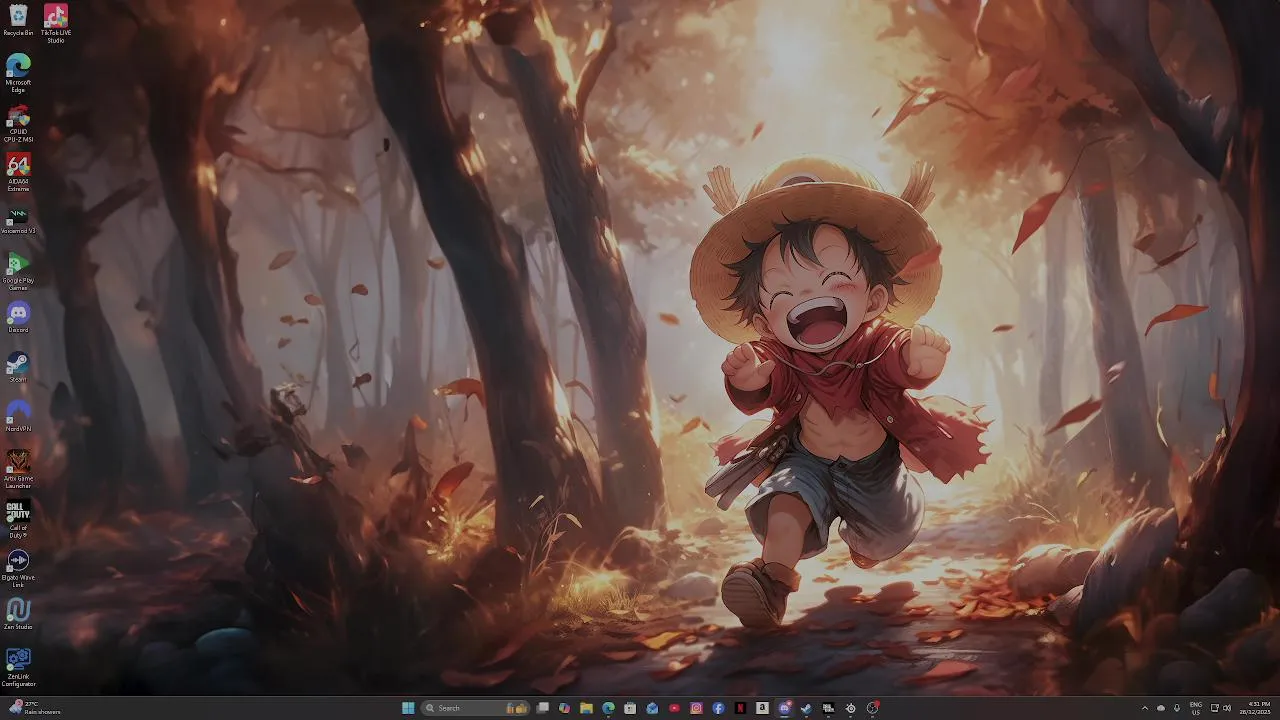The image size is (1280, 720).
Task: Open the Mail app from the taskbar
Action: point(652,708)
